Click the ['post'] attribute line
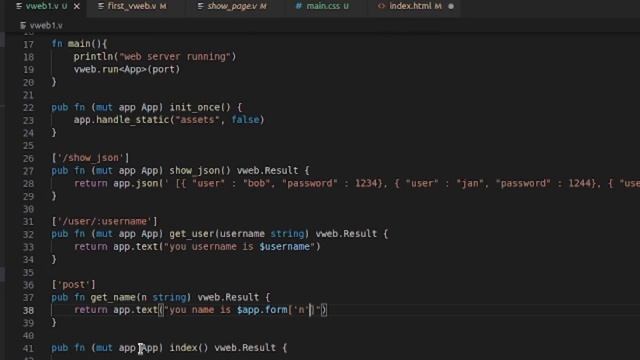The width and height of the screenshot is (640, 360). point(73,284)
